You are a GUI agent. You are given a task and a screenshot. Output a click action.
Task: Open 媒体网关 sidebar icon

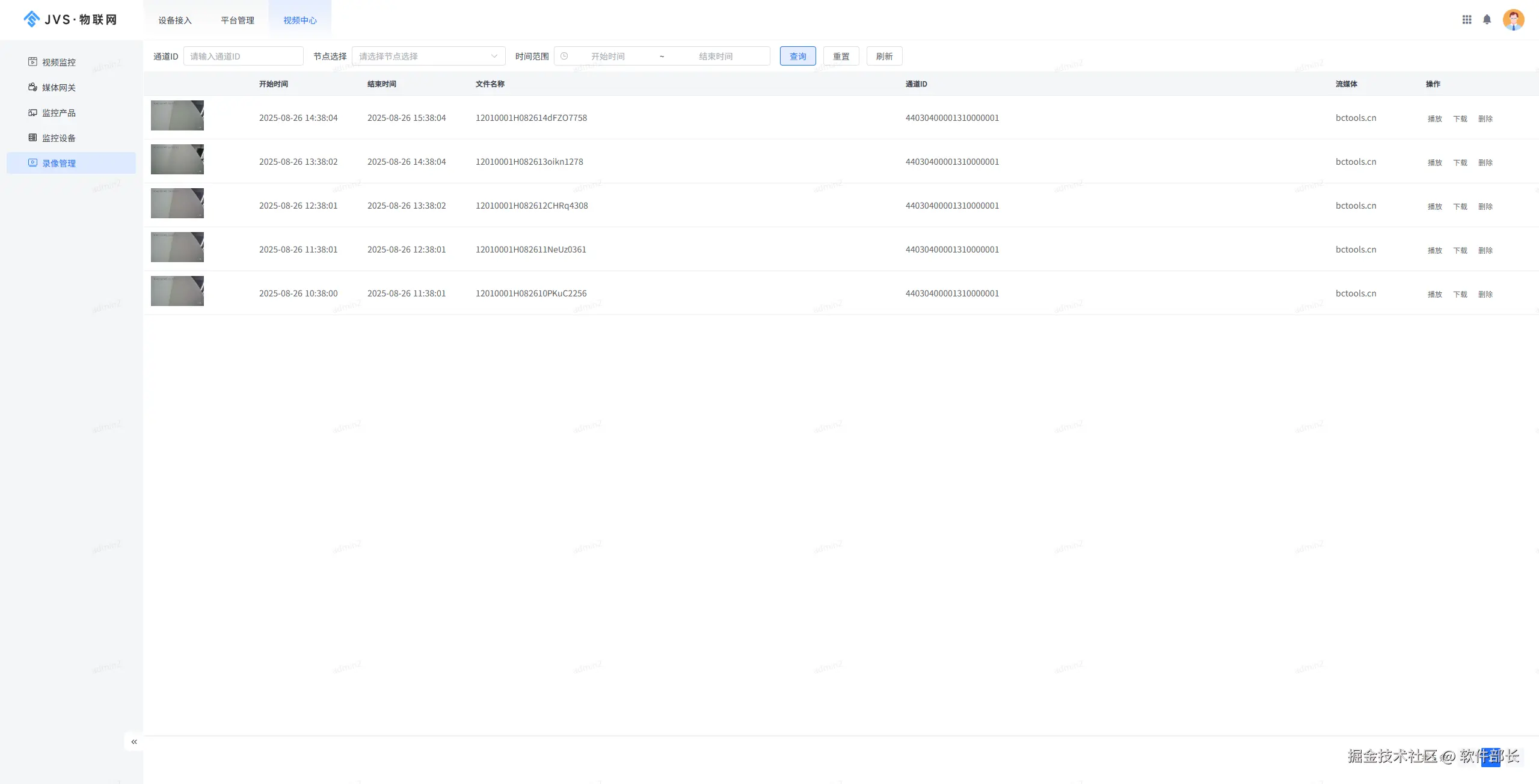pos(32,87)
